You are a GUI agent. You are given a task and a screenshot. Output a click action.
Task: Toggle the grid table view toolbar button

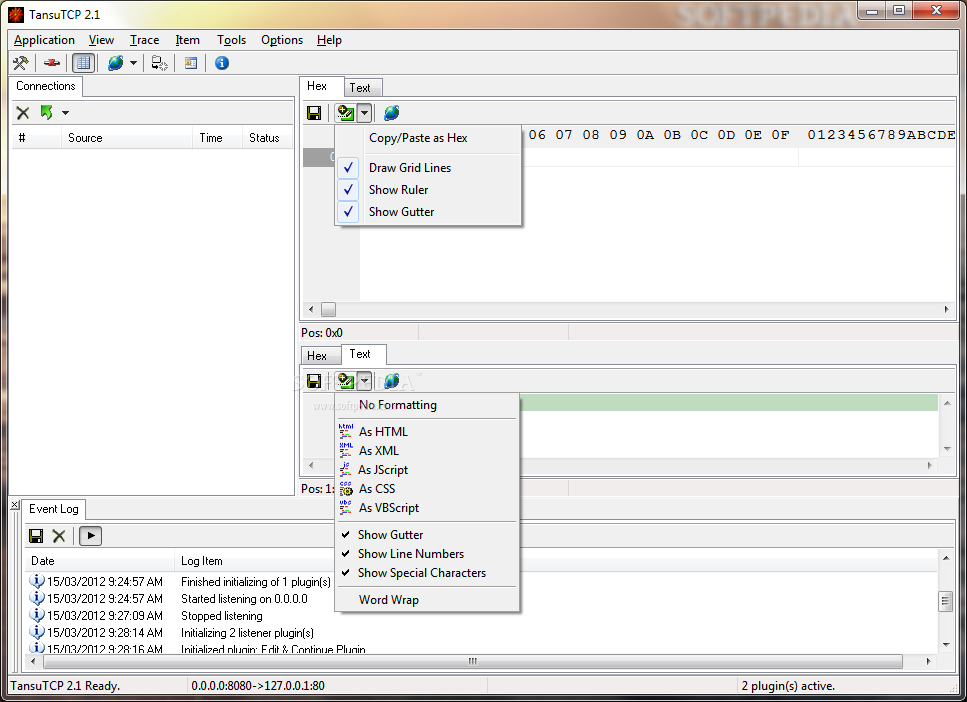pos(83,63)
